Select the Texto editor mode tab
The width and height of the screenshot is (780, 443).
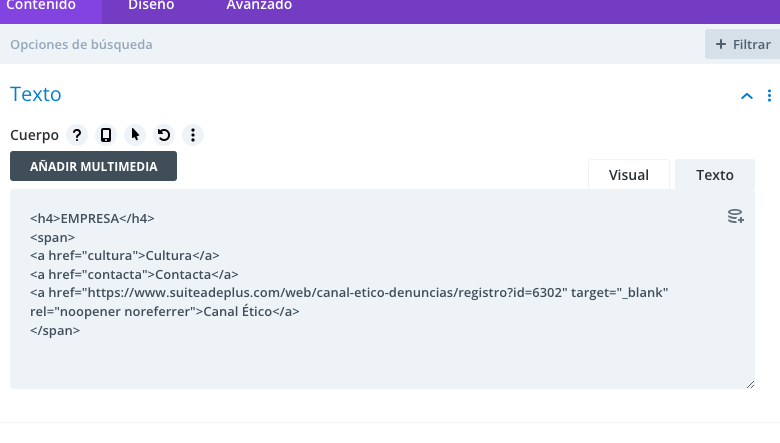715,174
